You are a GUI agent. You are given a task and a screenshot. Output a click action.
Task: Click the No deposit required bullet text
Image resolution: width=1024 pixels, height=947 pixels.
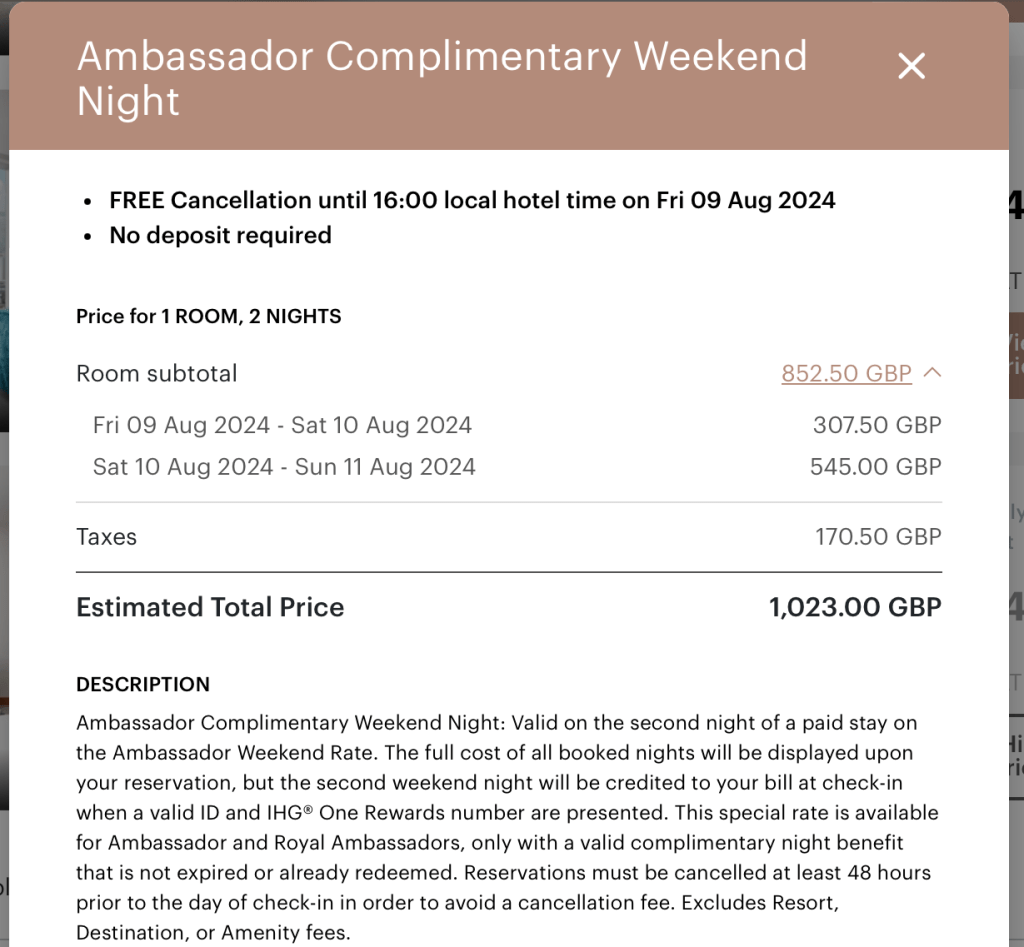(x=220, y=235)
